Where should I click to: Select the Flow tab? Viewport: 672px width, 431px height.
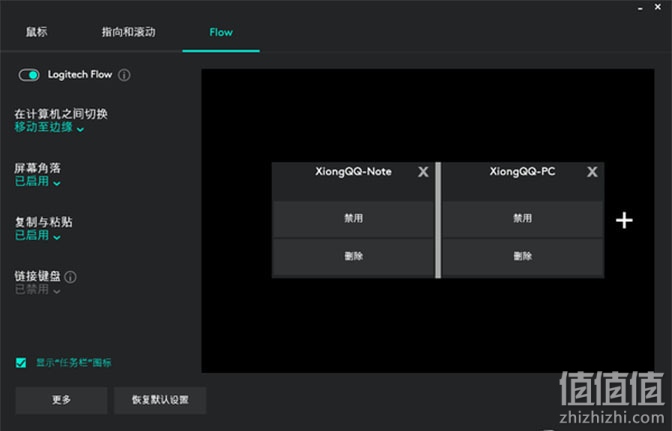point(221,33)
